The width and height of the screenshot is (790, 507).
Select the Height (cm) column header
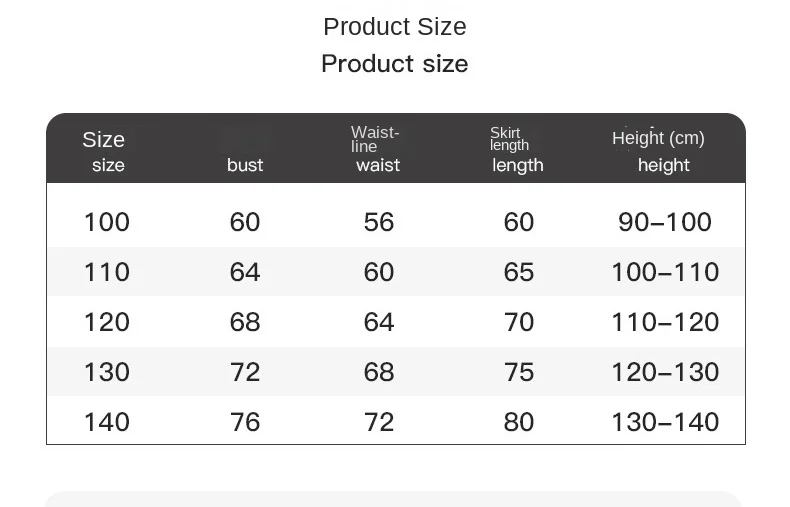[x=659, y=150]
